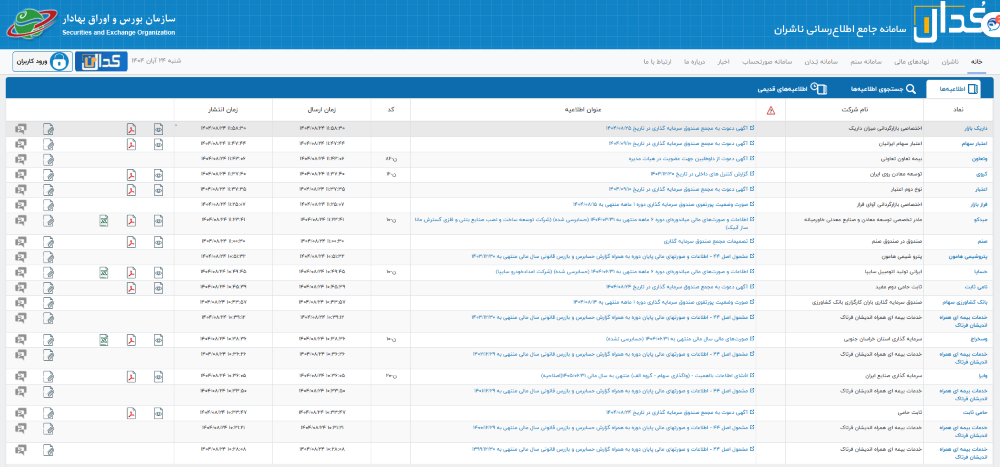This screenshot has height=467, width=1000.
Task: Open the PDF icon in میدکو row
Action: [130, 220]
